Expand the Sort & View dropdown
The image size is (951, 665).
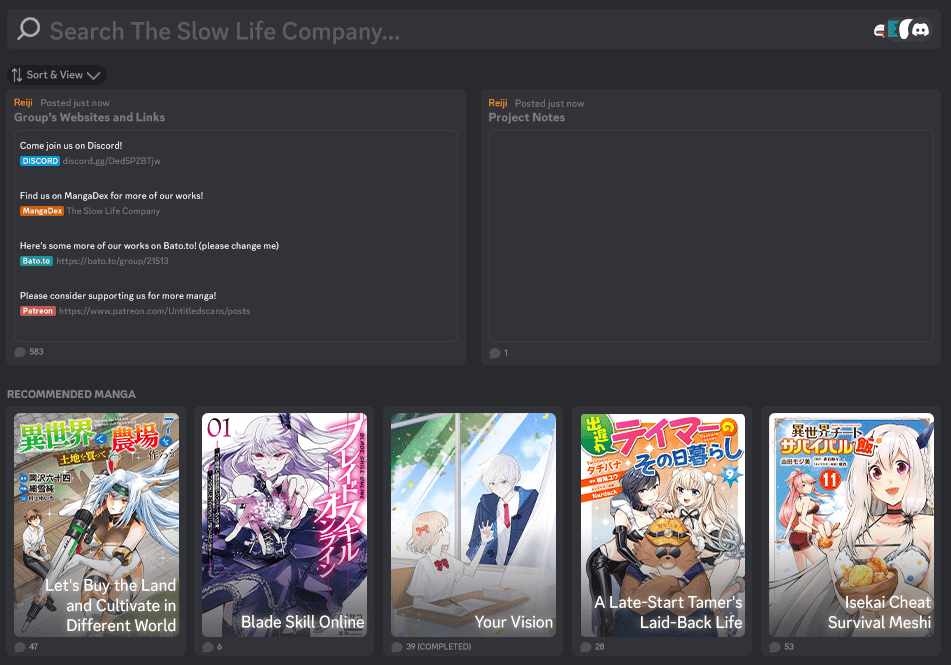[x=56, y=75]
